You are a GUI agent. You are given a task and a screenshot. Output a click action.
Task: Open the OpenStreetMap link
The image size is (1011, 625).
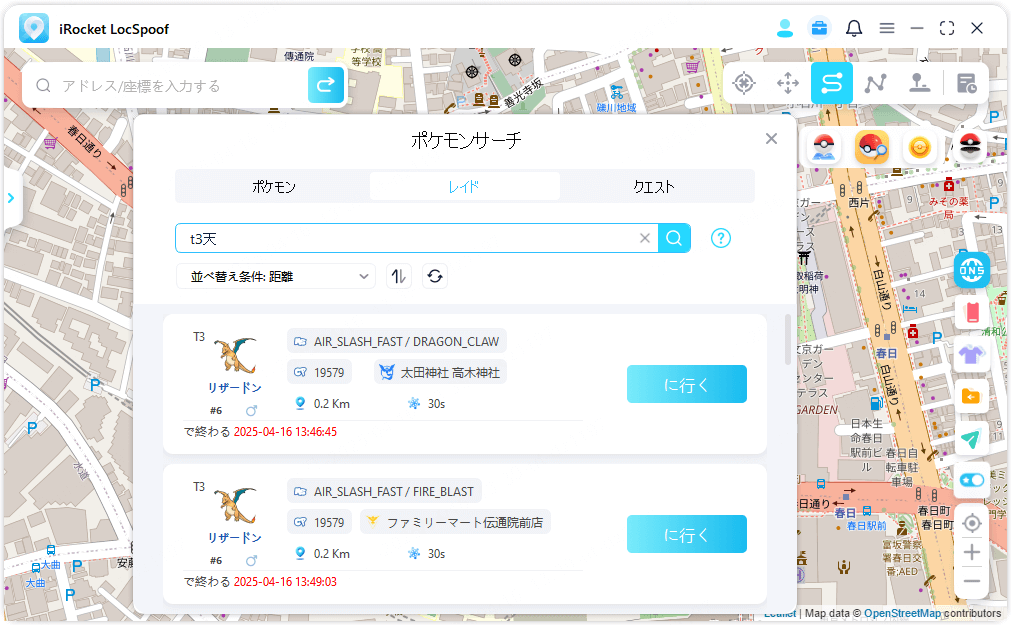coord(903,613)
